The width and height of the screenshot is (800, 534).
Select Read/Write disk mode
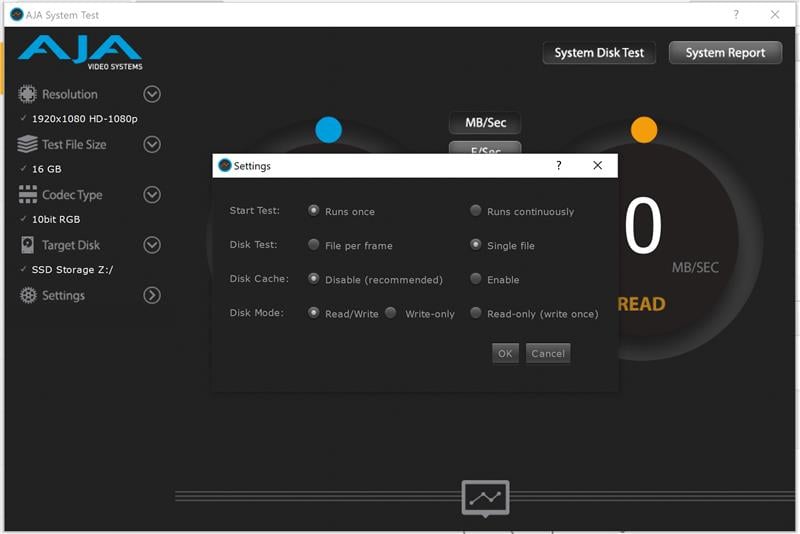(313, 313)
